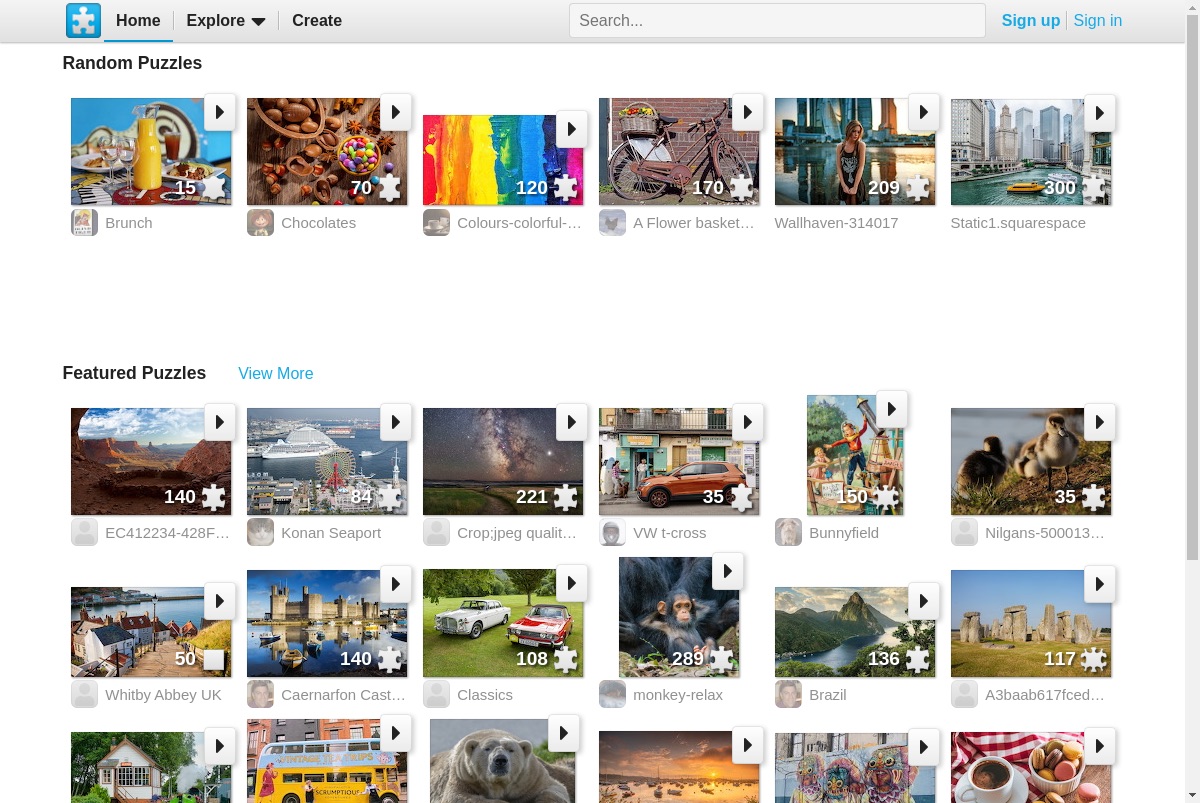The image size is (1200, 803).
Task: Click the Colours-colorful author avatar
Action: point(436,222)
